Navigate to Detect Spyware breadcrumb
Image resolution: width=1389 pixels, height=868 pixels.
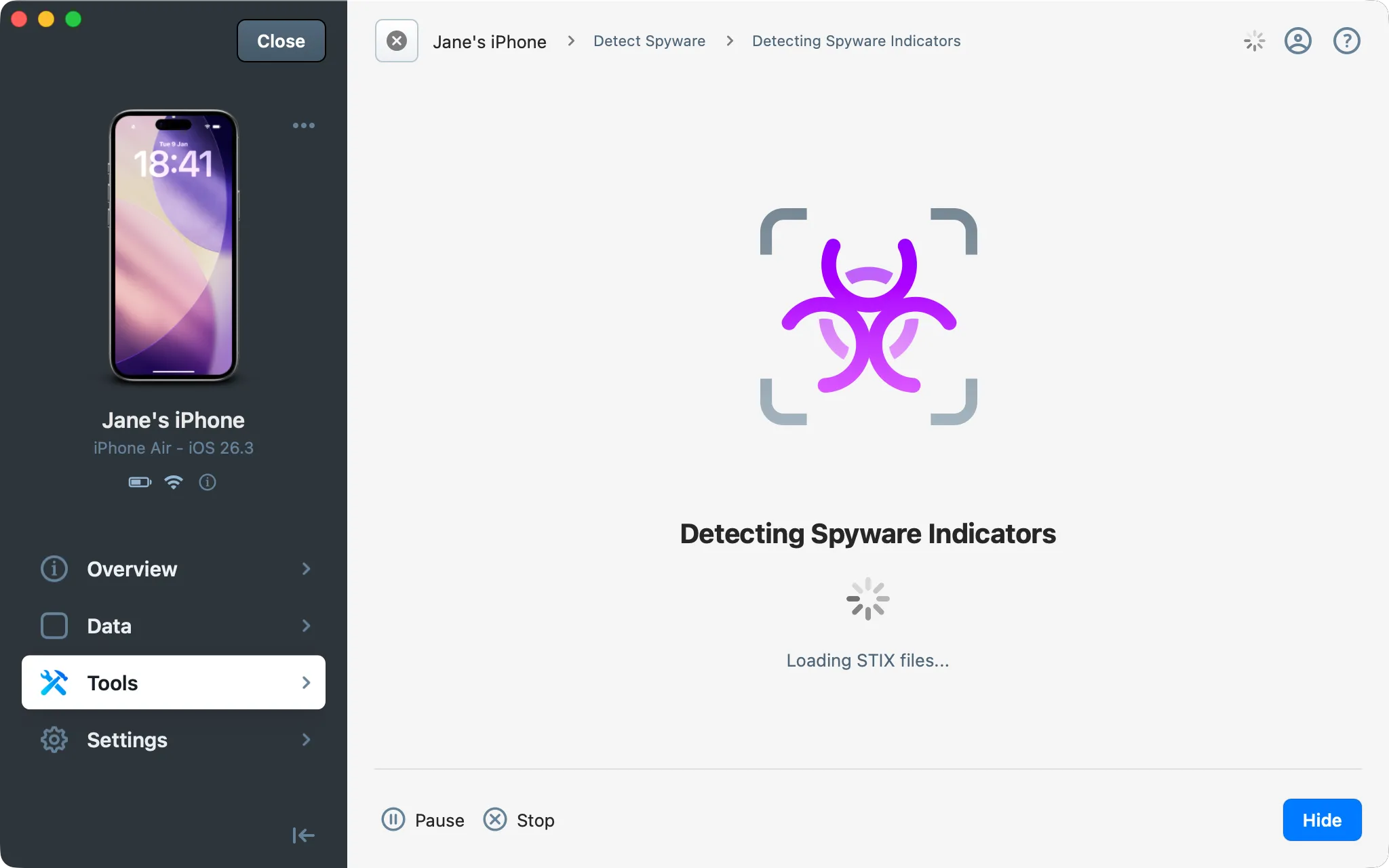[x=649, y=41]
